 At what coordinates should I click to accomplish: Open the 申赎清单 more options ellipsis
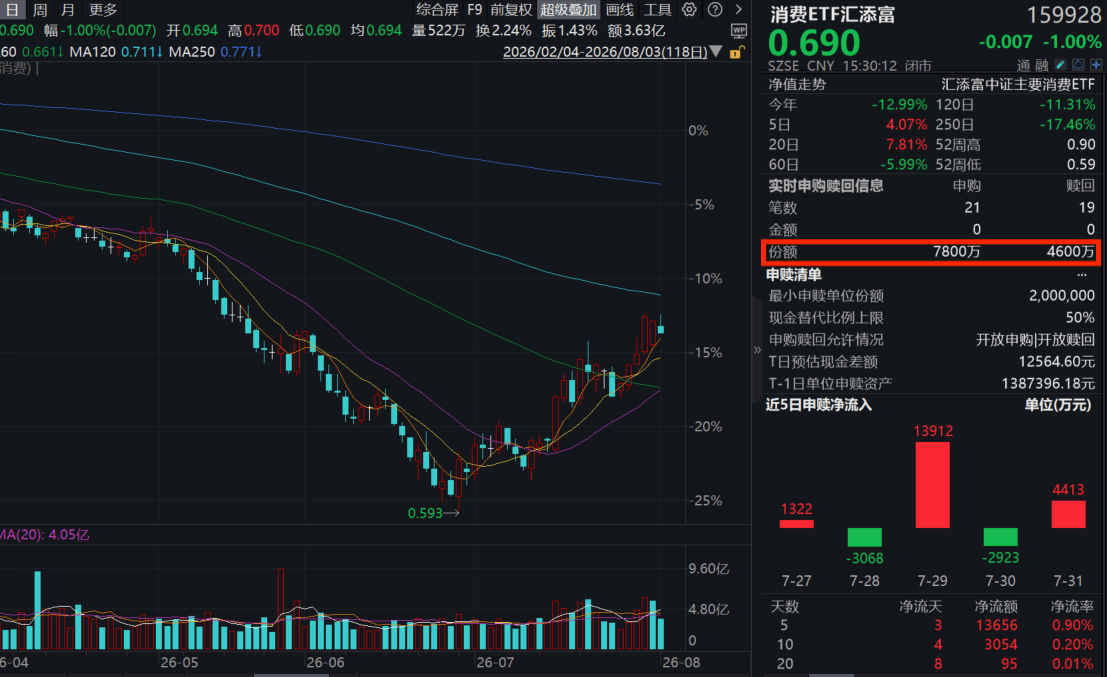click(1082, 275)
